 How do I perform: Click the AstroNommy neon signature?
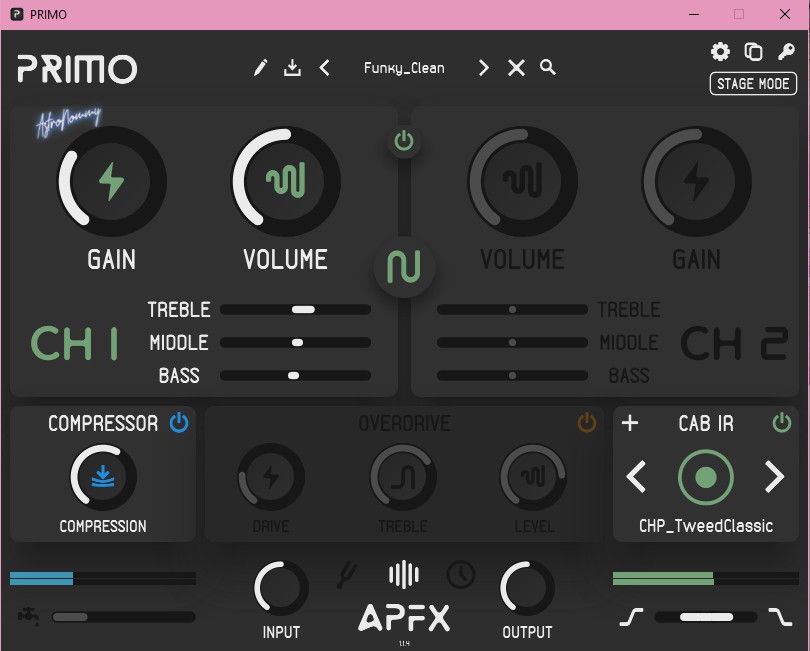coord(68,122)
